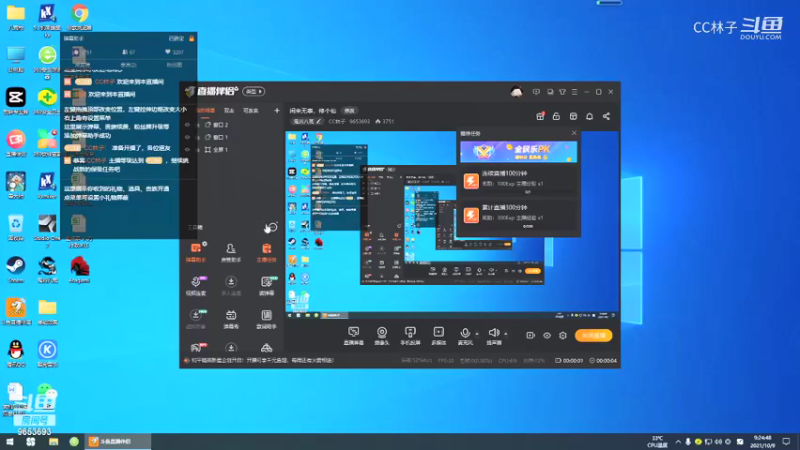Select the 全屏 1 source row
This screenshot has height=450, width=800.
pyautogui.click(x=234, y=149)
